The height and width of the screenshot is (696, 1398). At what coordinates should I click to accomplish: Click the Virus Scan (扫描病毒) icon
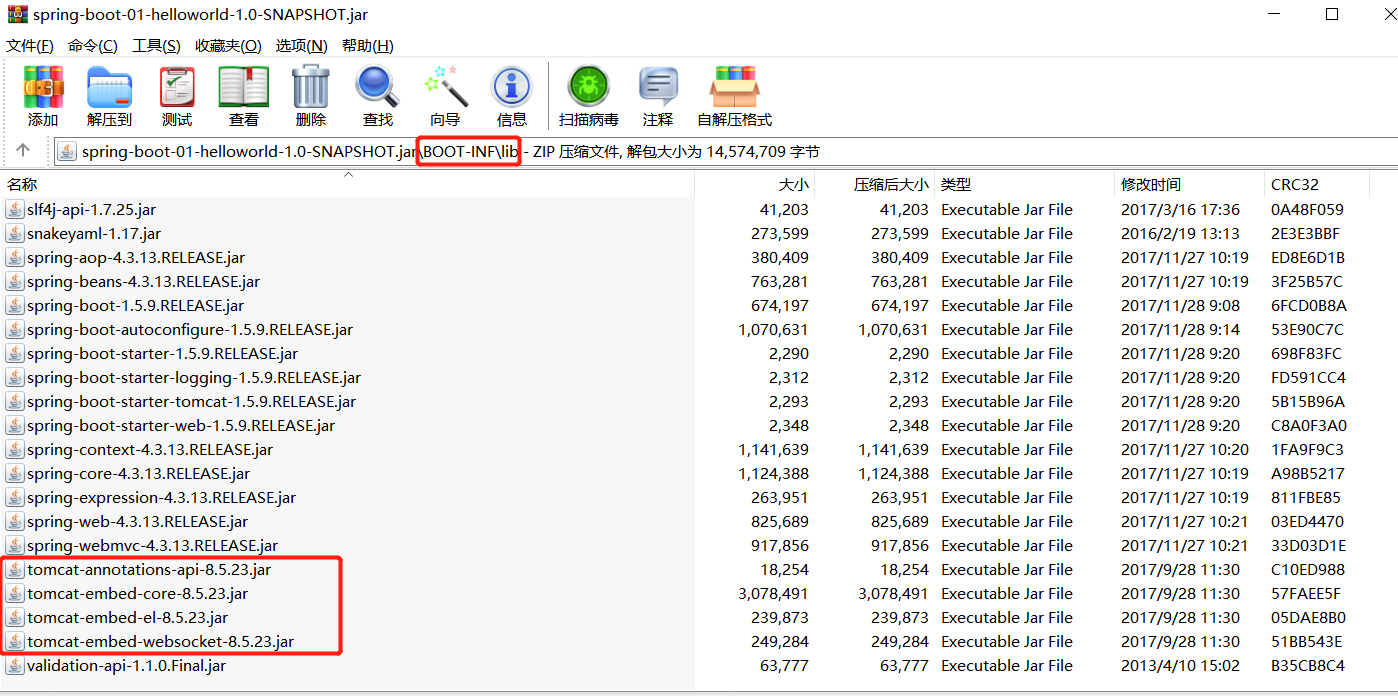pyautogui.click(x=589, y=87)
